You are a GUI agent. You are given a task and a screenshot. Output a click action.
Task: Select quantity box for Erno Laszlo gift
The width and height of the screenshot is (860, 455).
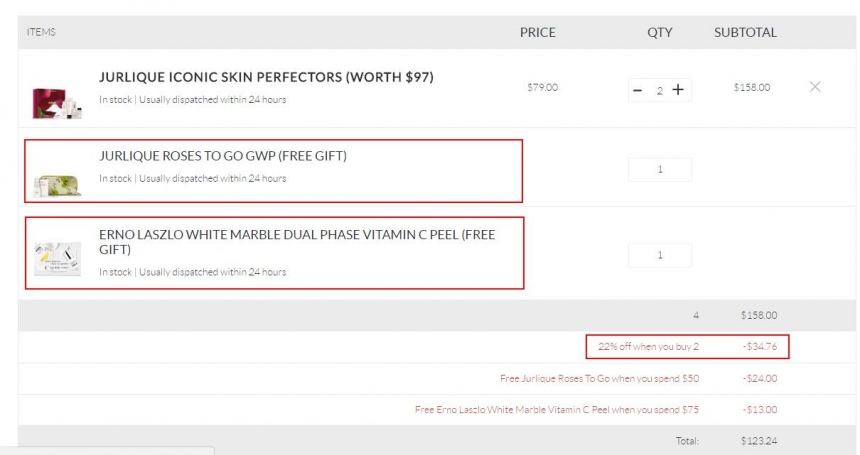(660, 255)
